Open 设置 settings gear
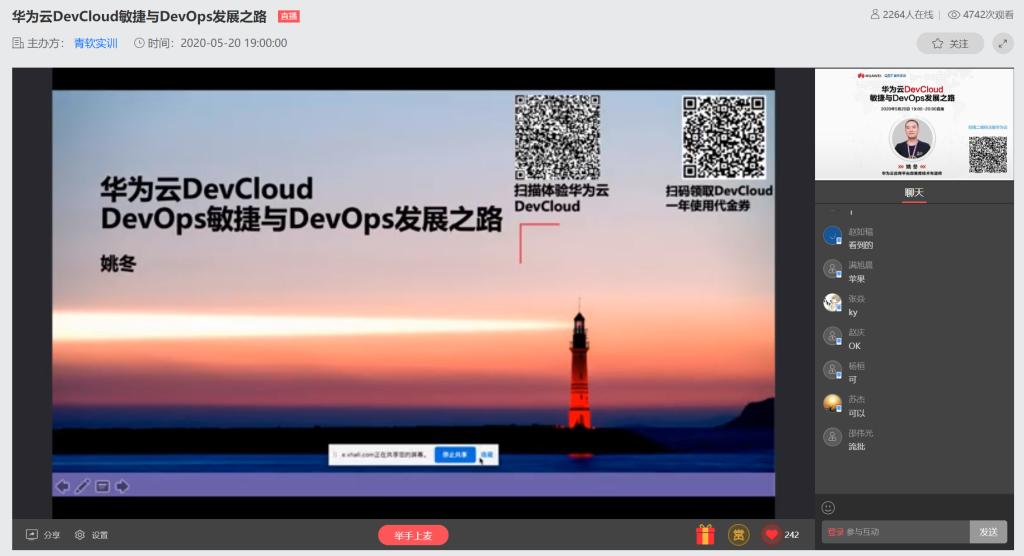 (80, 535)
